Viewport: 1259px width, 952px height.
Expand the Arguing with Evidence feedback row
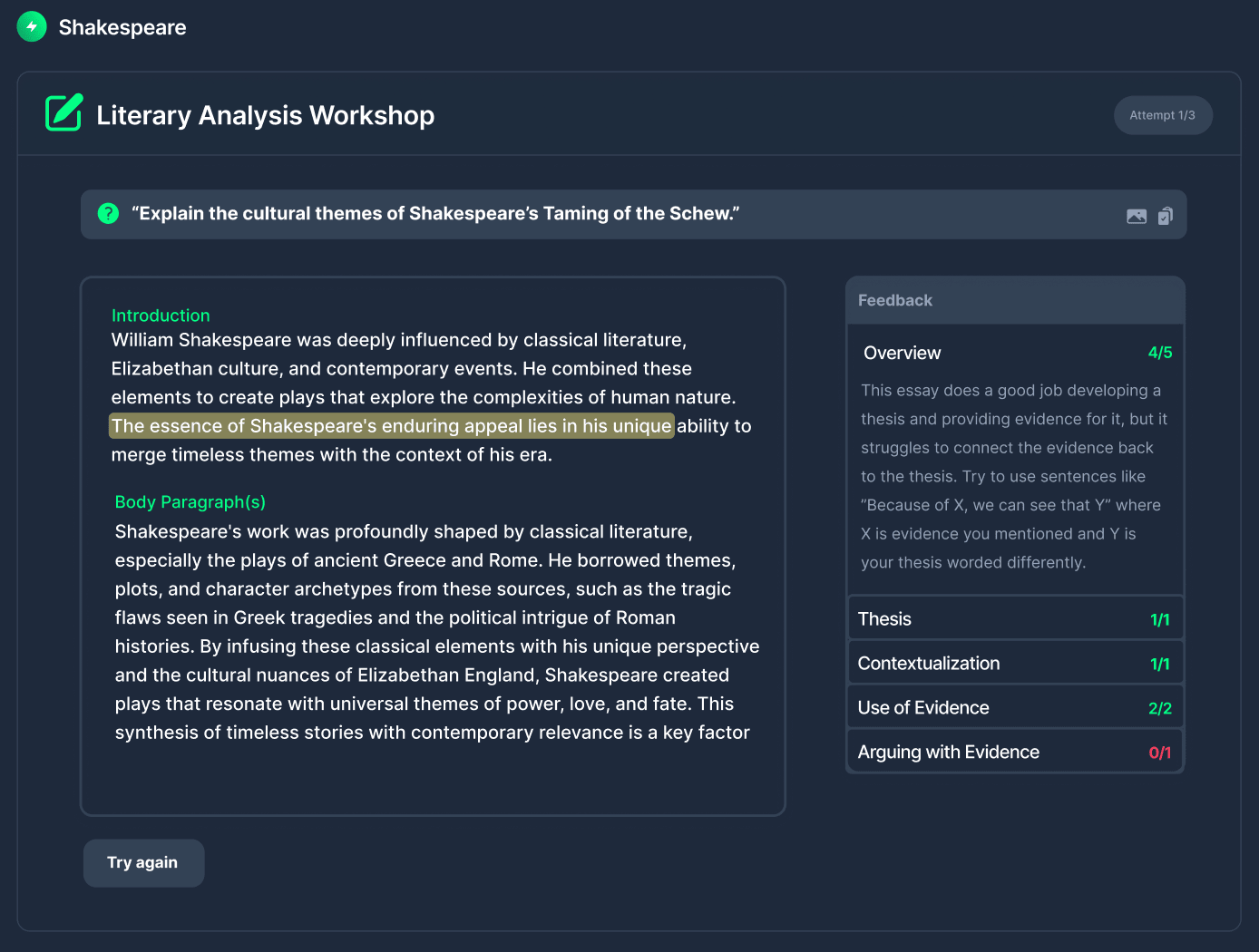(x=1015, y=753)
